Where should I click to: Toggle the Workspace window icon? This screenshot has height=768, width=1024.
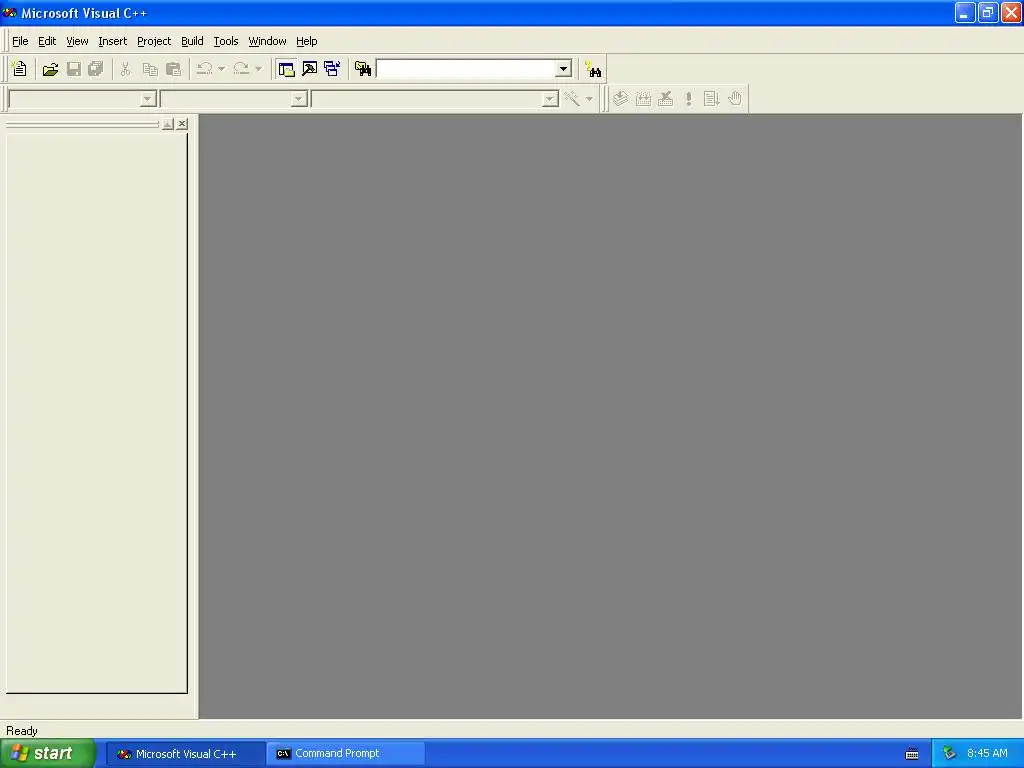(x=286, y=69)
